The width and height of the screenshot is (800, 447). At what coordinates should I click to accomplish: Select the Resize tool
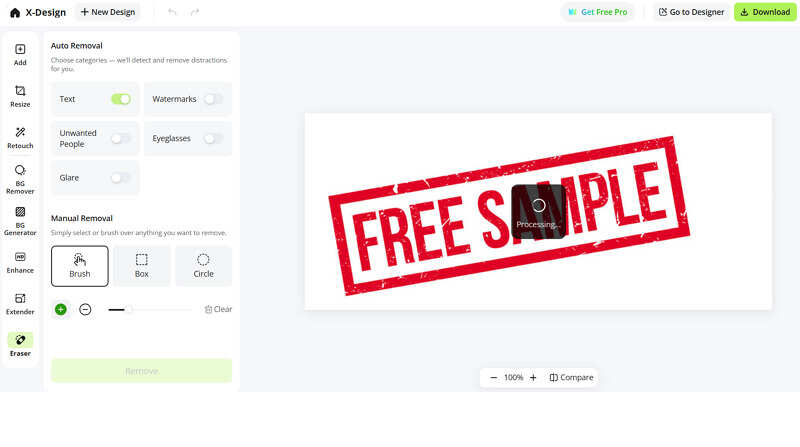(x=20, y=96)
